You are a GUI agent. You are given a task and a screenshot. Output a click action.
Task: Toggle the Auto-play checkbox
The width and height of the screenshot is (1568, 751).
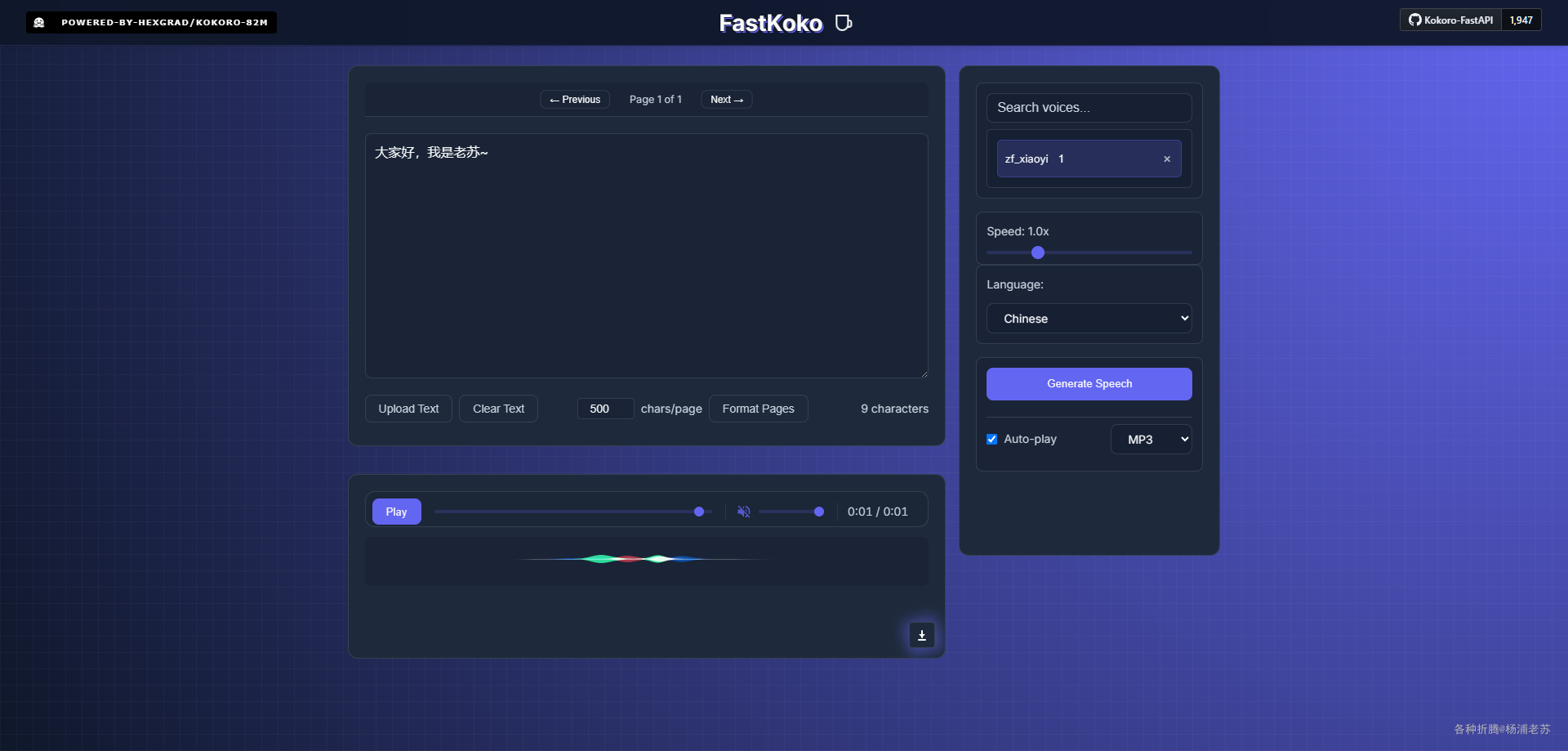click(x=991, y=440)
